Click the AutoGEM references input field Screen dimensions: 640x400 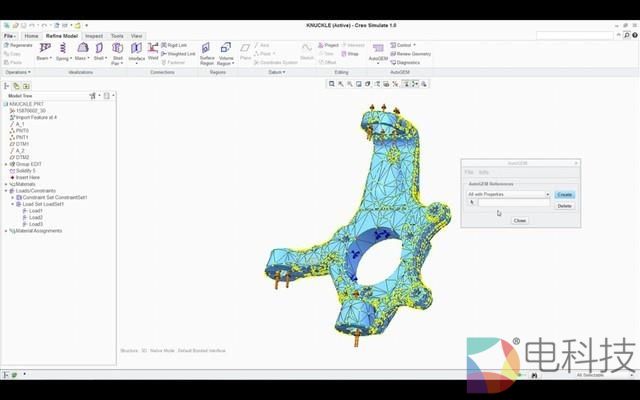click(513, 203)
